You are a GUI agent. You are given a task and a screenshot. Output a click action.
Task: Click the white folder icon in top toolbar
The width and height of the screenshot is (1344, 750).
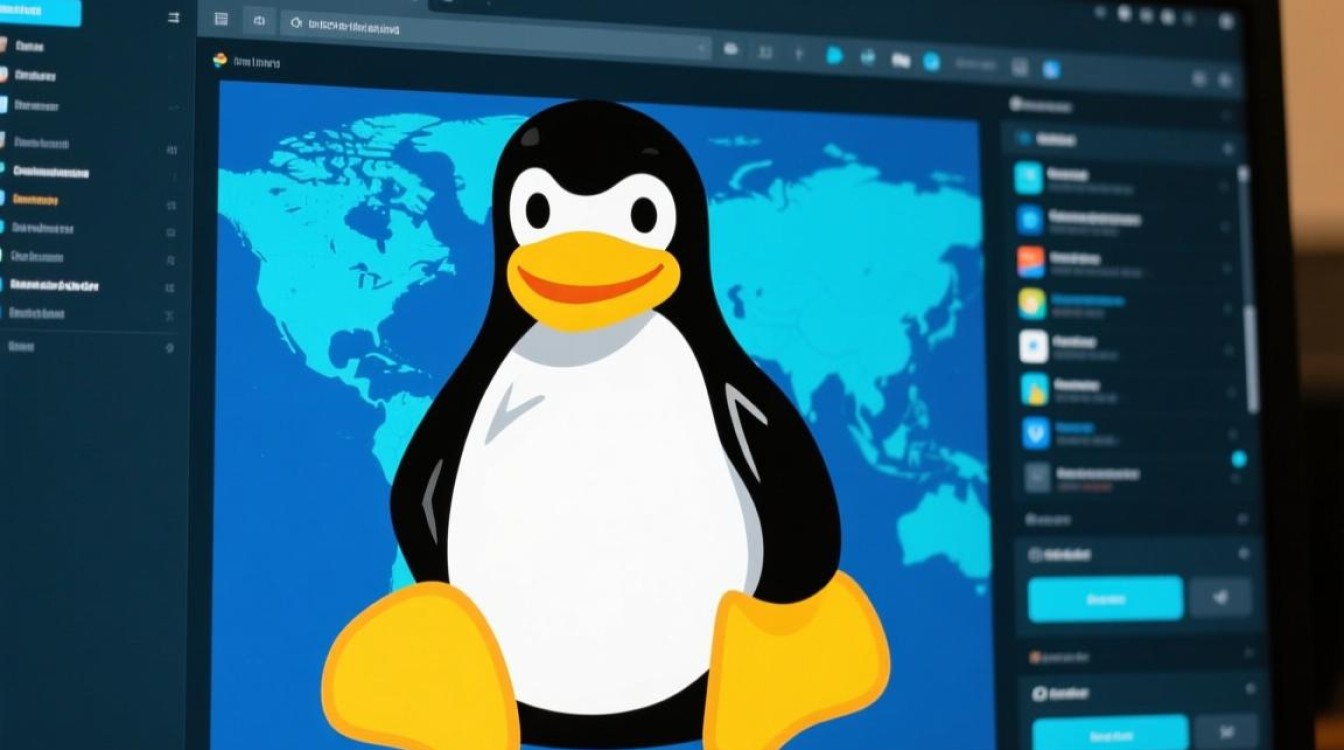pos(900,60)
